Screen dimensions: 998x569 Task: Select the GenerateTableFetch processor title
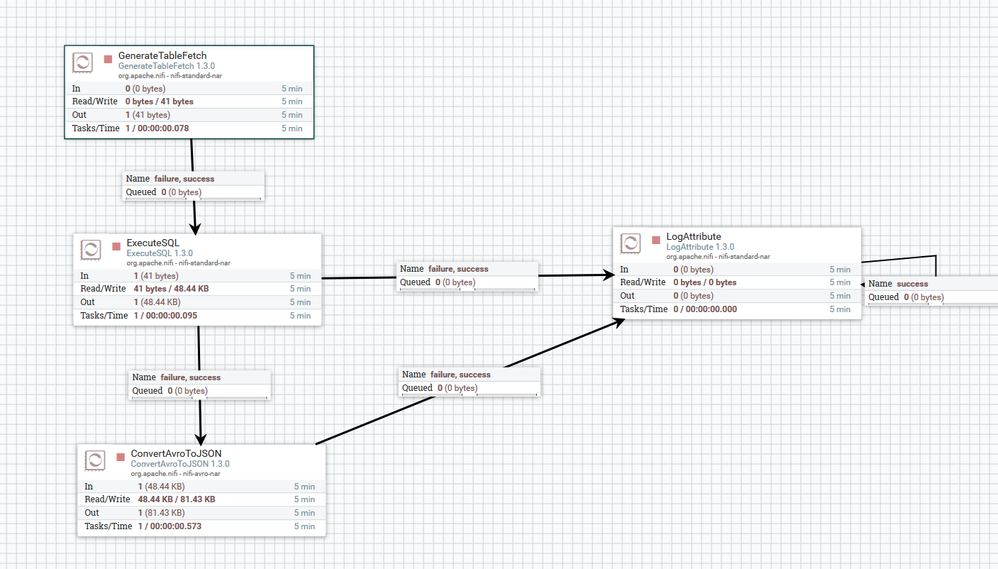(162, 55)
